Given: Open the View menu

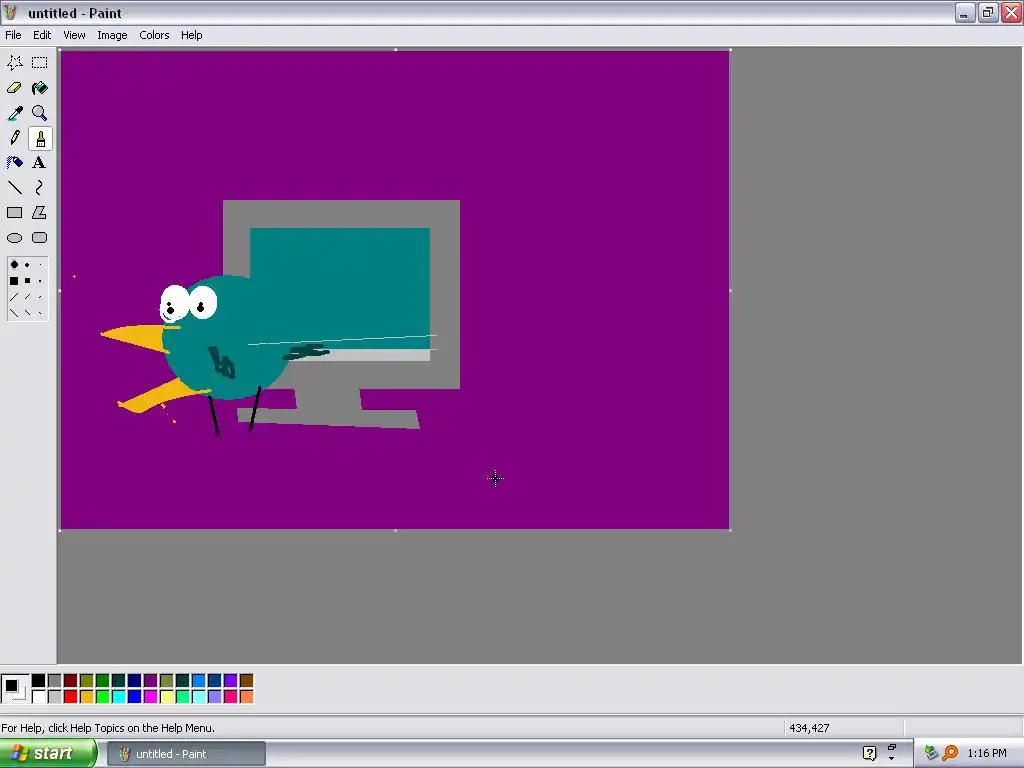Looking at the screenshot, I should (x=74, y=35).
